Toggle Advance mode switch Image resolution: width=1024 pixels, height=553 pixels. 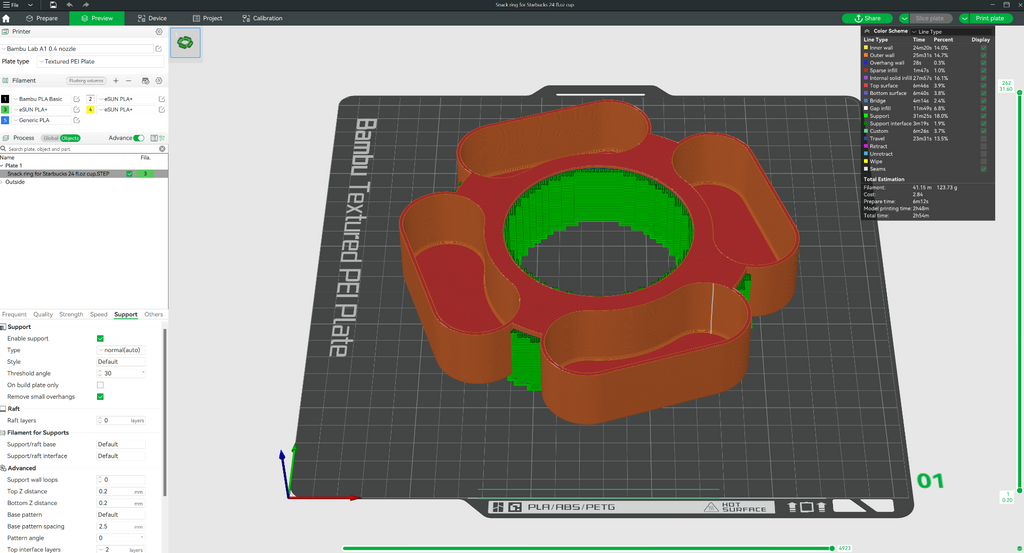click(x=138, y=138)
